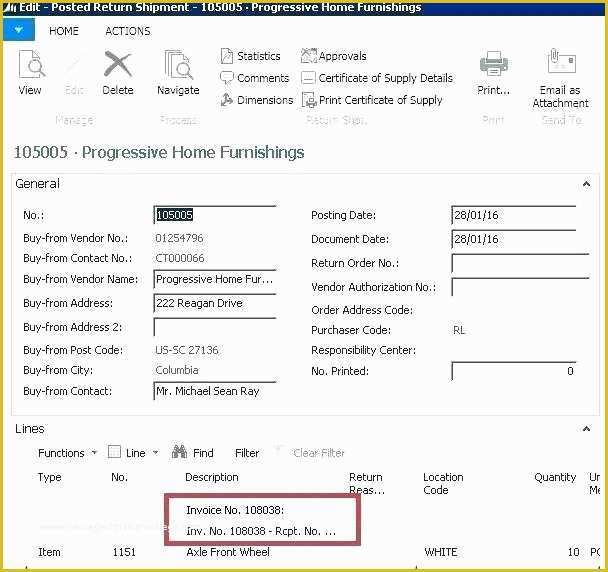Click contact number CT000066

180,258
